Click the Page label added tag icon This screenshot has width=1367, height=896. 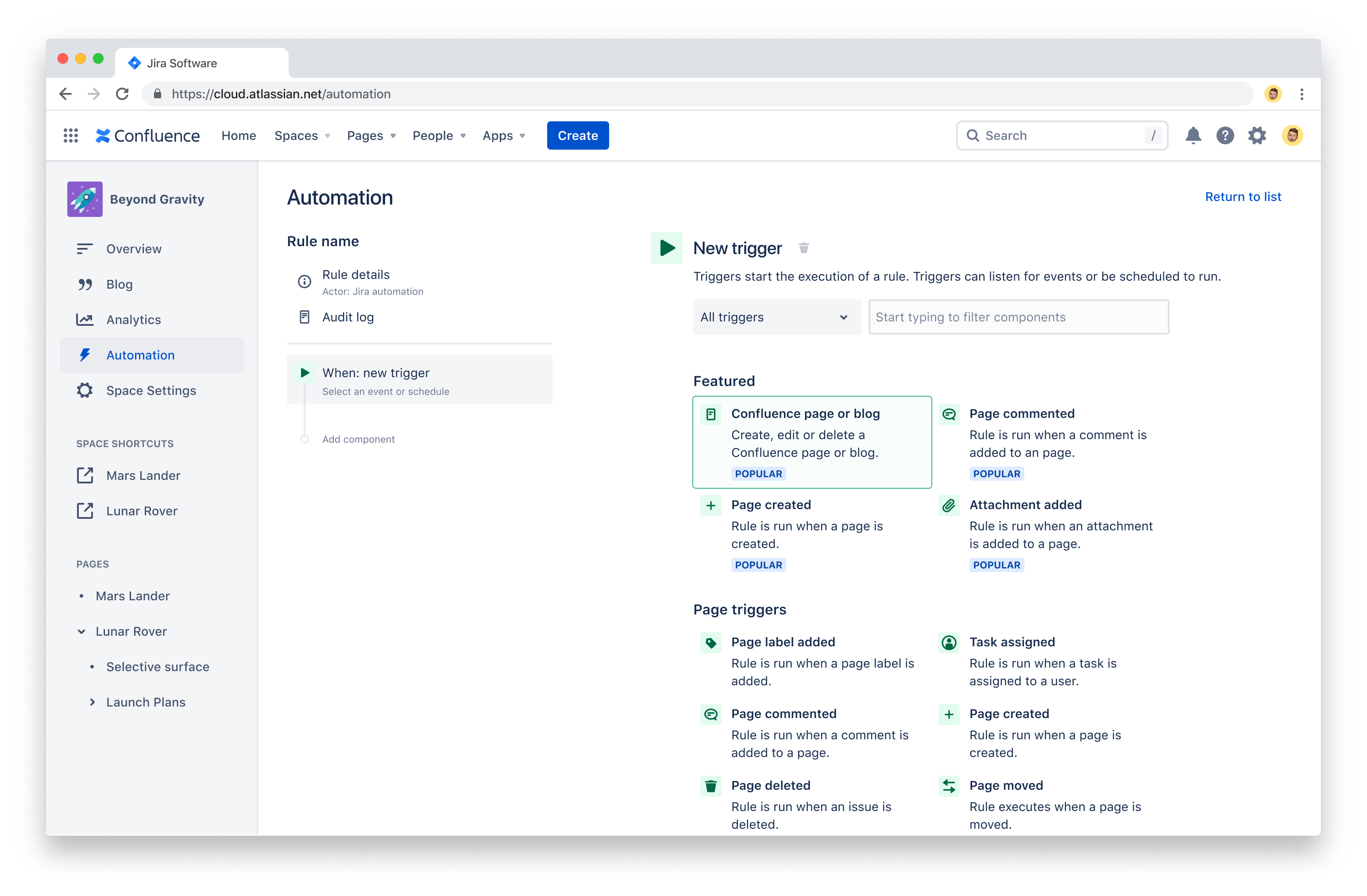(711, 641)
